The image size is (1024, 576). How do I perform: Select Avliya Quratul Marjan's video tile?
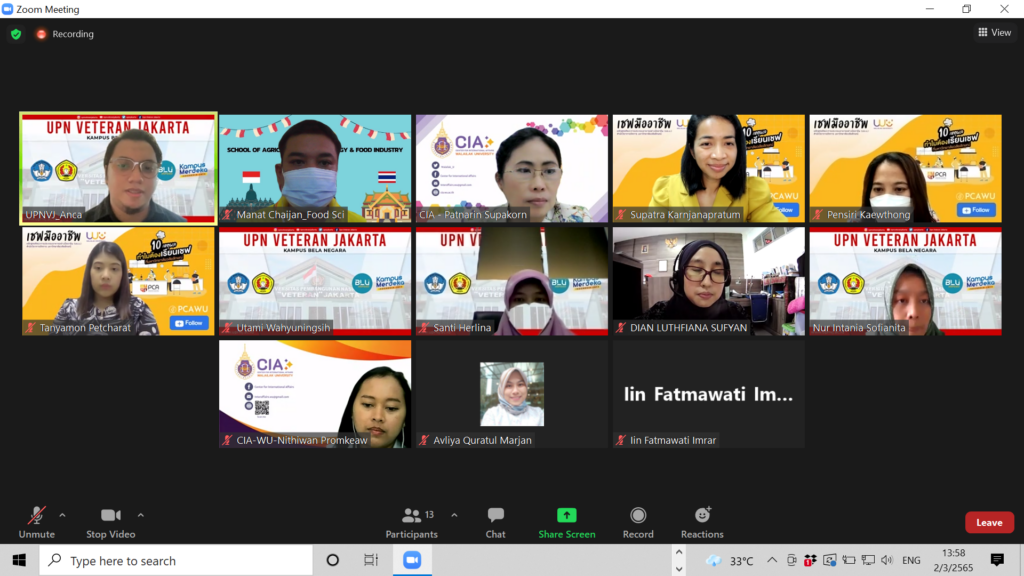512,394
